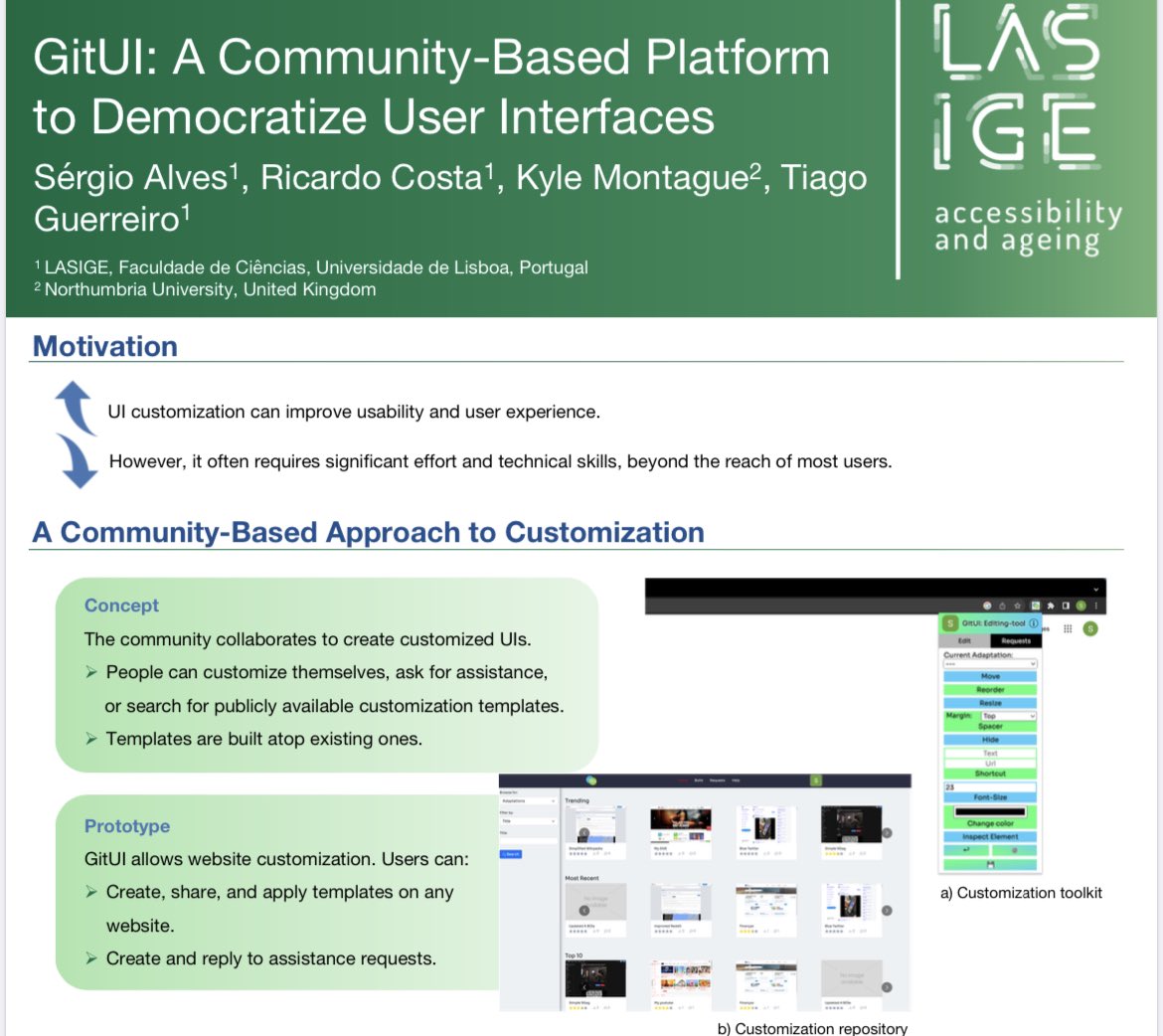Switch to the Requests tab in toolkit
Viewport: 1163px width, 1036px height.
1016,640
